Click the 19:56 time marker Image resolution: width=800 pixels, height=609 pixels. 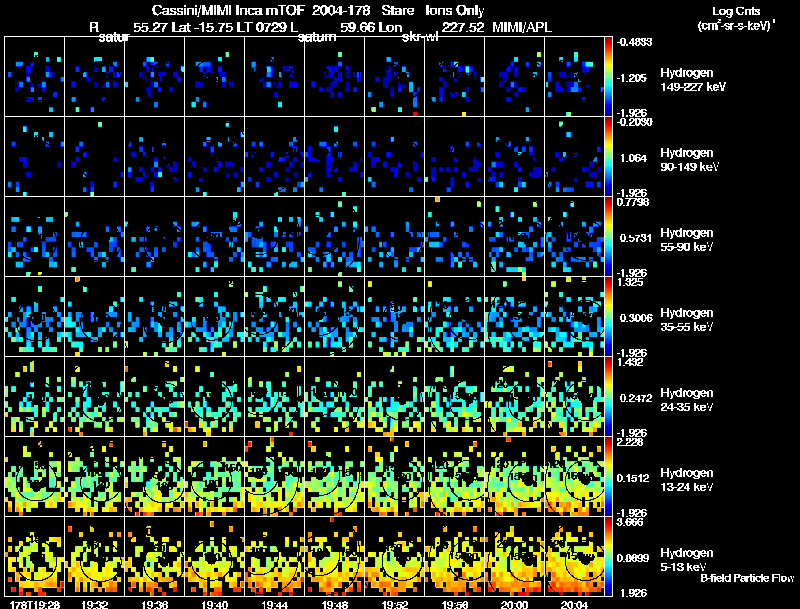point(454,603)
